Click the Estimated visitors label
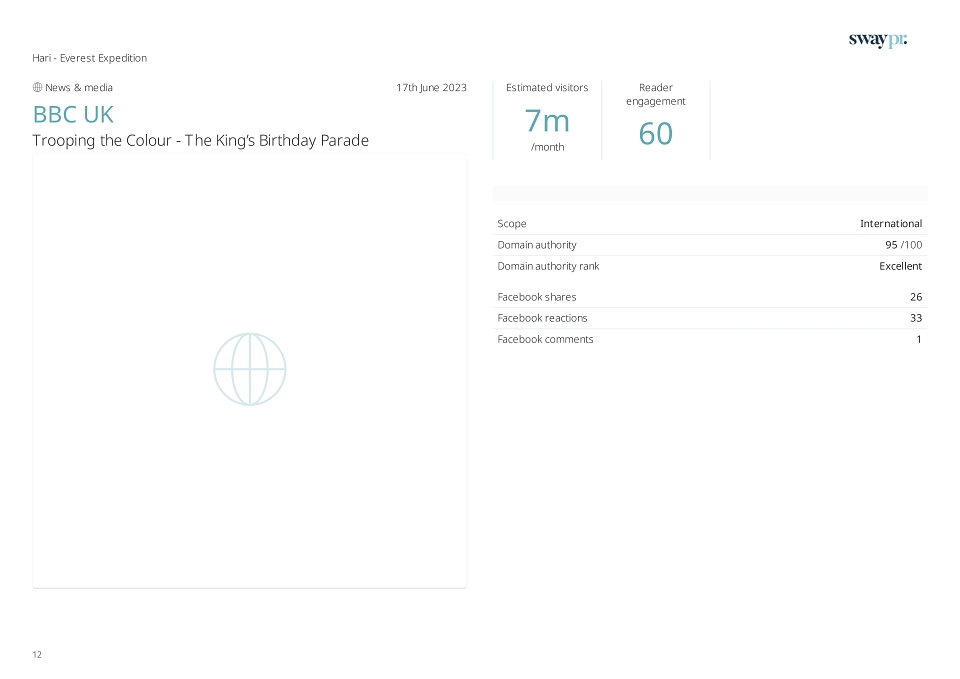 tap(547, 88)
